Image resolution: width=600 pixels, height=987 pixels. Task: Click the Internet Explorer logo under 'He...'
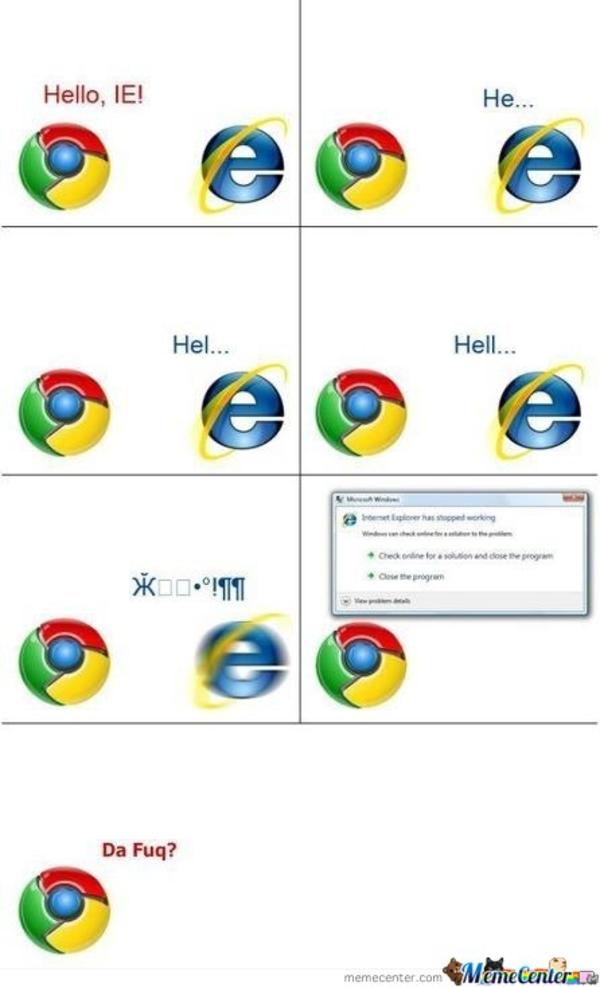[x=540, y=165]
